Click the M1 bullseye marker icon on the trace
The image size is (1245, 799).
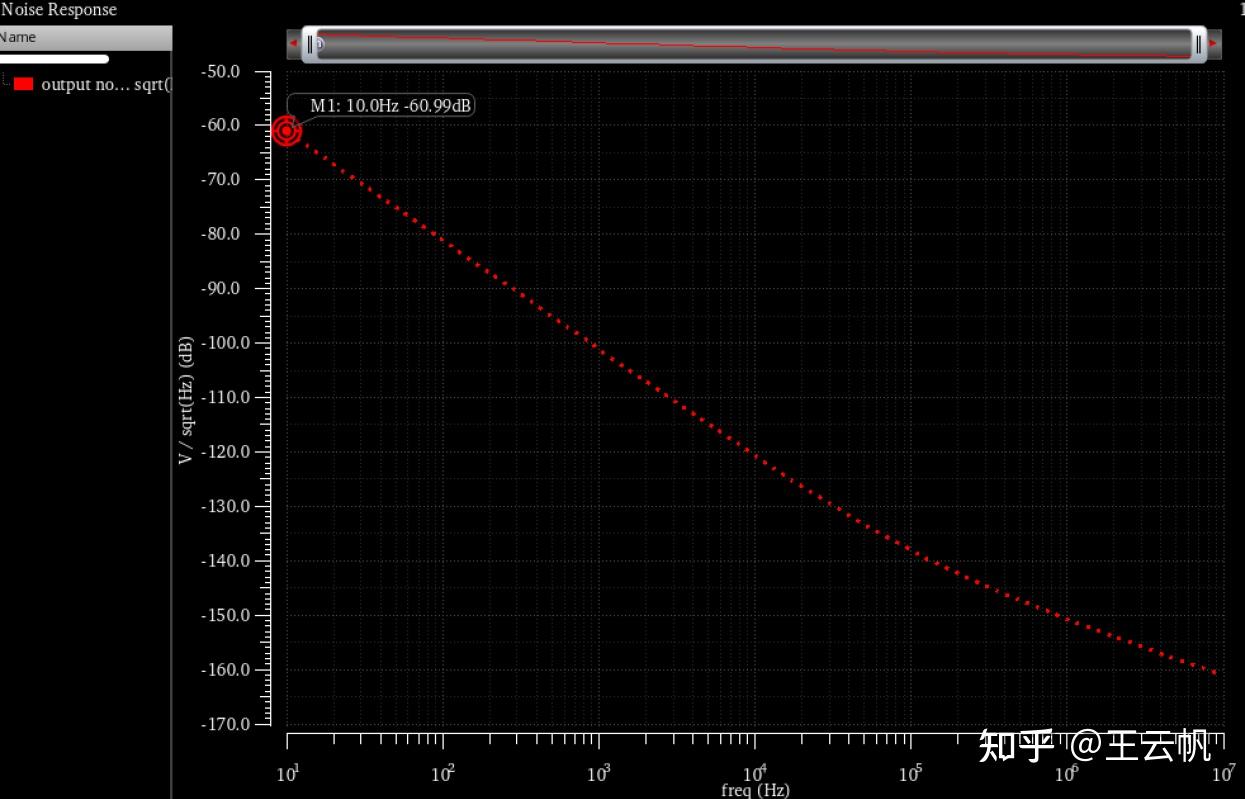(288, 131)
